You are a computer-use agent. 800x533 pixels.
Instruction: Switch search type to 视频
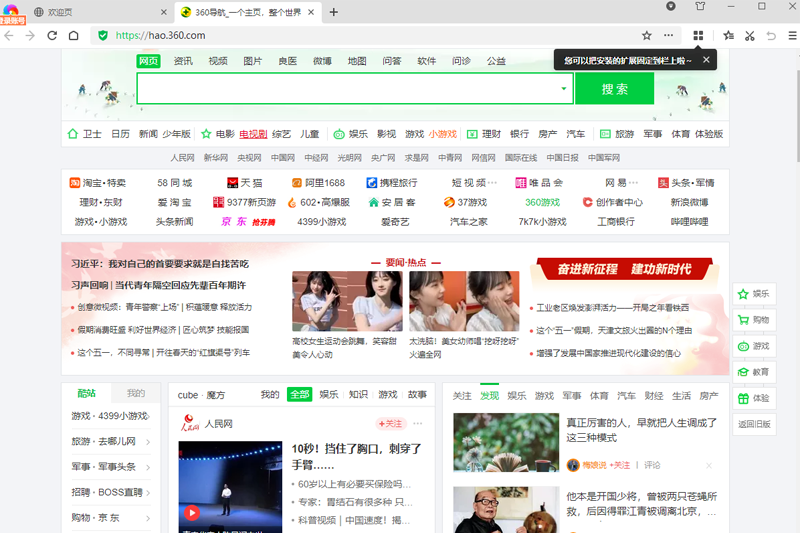coord(218,61)
